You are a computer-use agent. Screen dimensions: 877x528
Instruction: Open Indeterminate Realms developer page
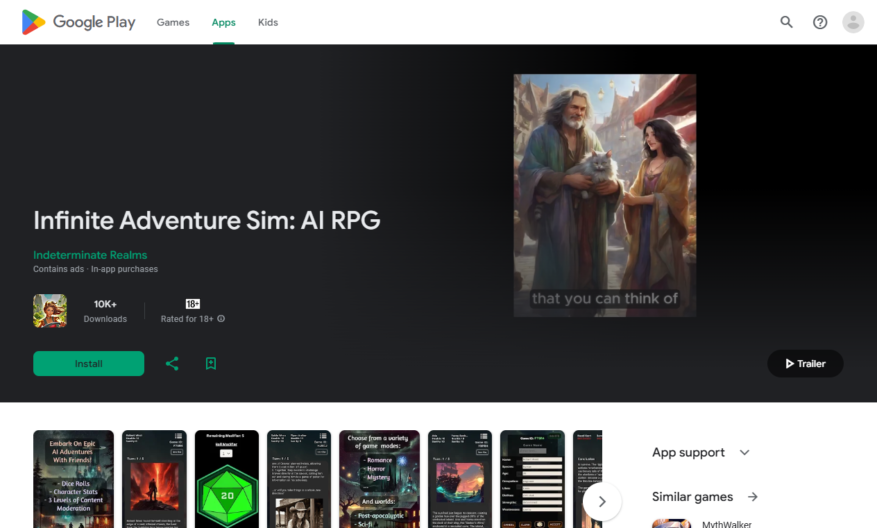pyautogui.click(x=90, y=255)
